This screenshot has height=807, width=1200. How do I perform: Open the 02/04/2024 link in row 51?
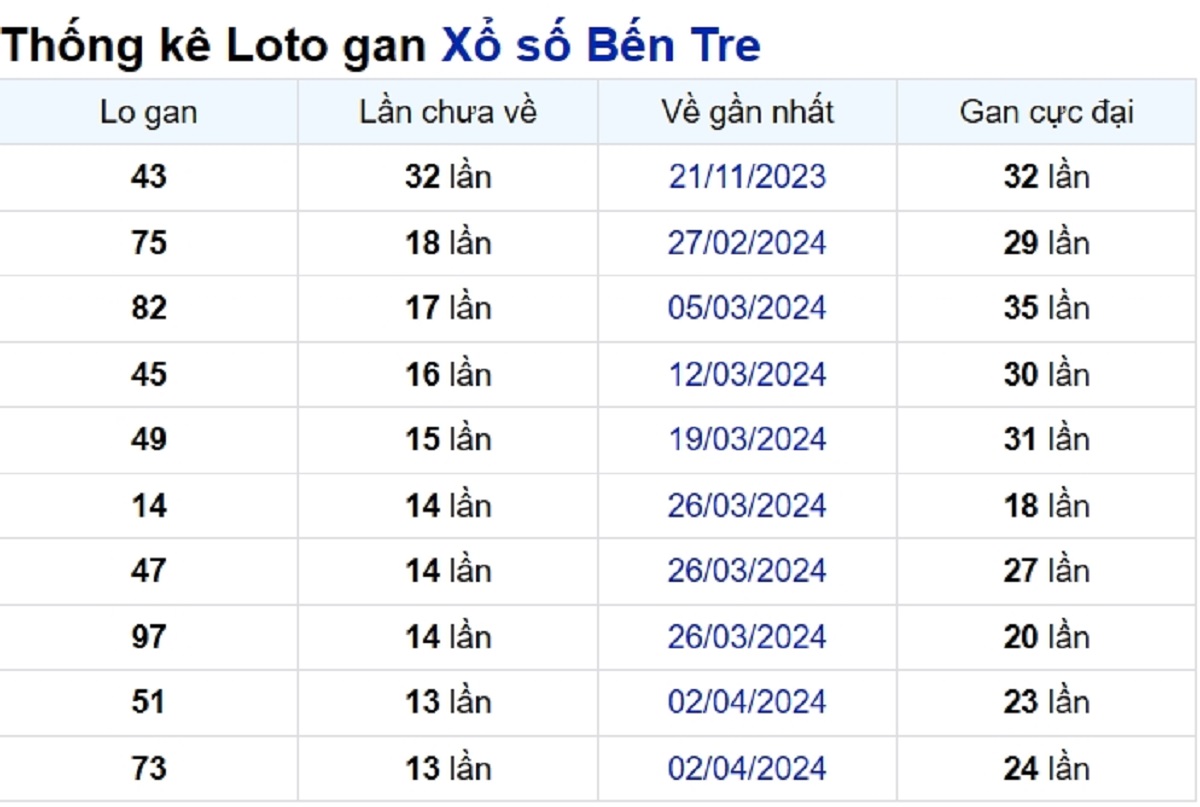747,702
